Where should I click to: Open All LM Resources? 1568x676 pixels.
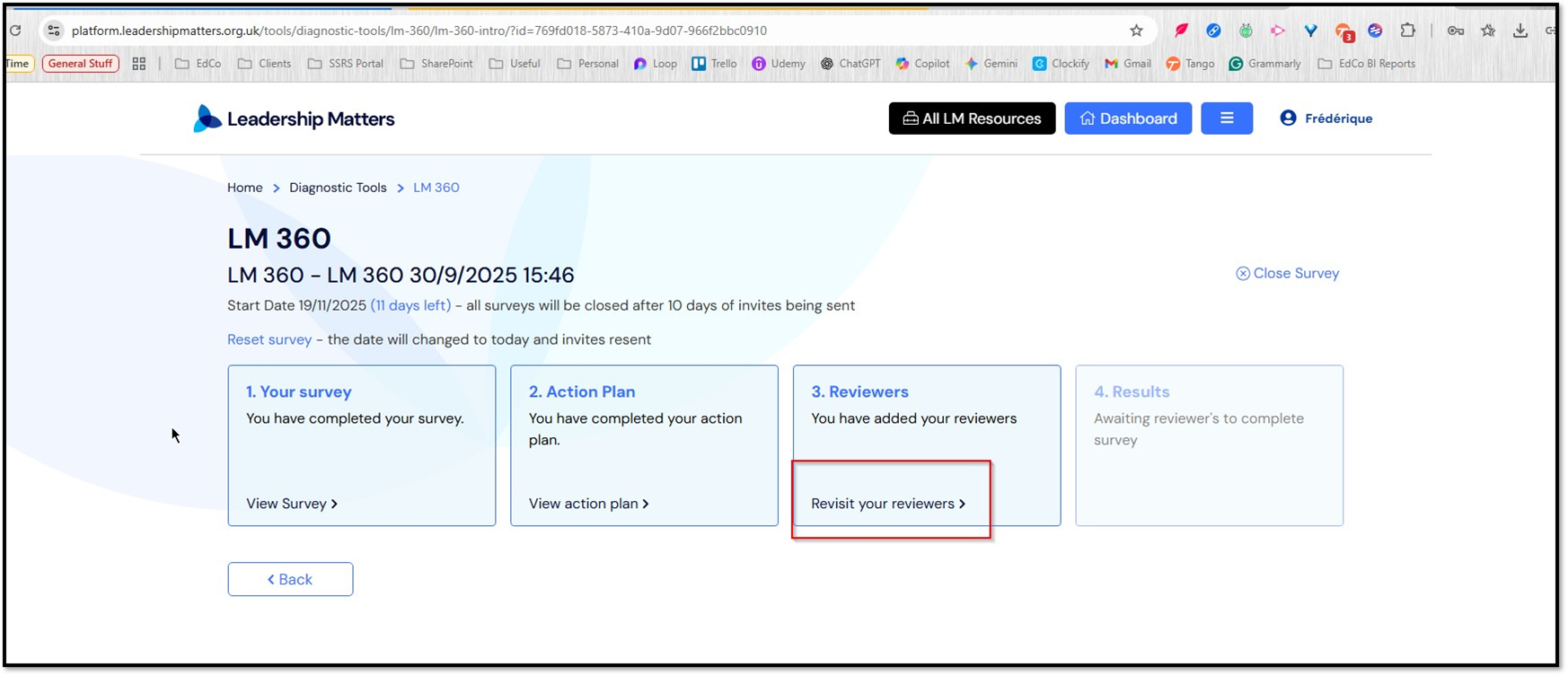pyautogui.click(x=972, y=119)
